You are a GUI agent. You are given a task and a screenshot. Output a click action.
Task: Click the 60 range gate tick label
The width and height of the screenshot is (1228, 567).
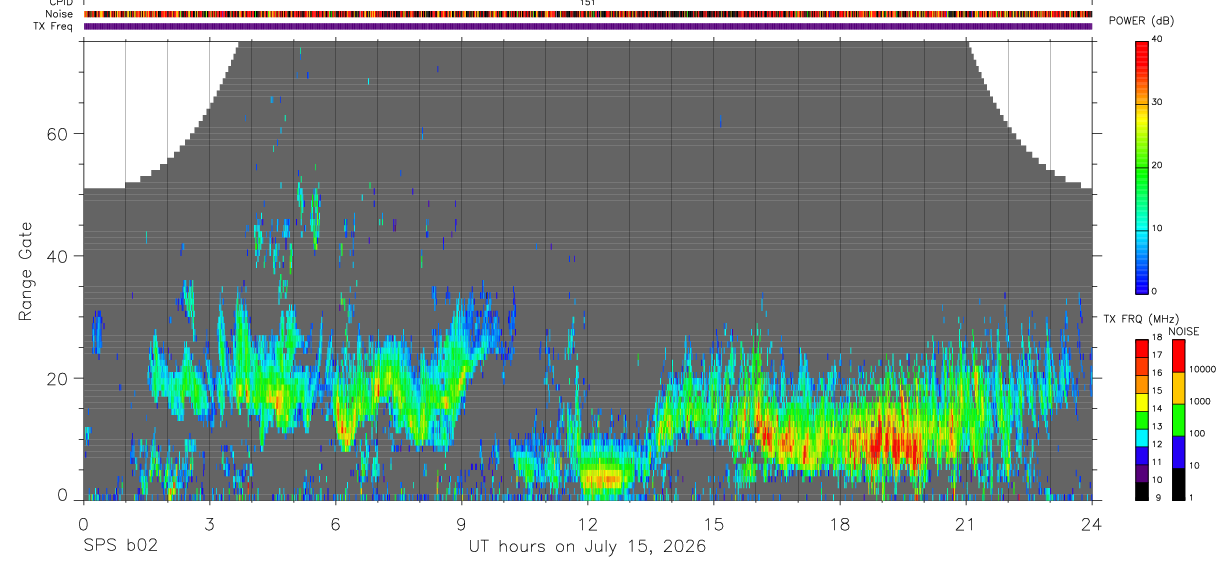62,134
